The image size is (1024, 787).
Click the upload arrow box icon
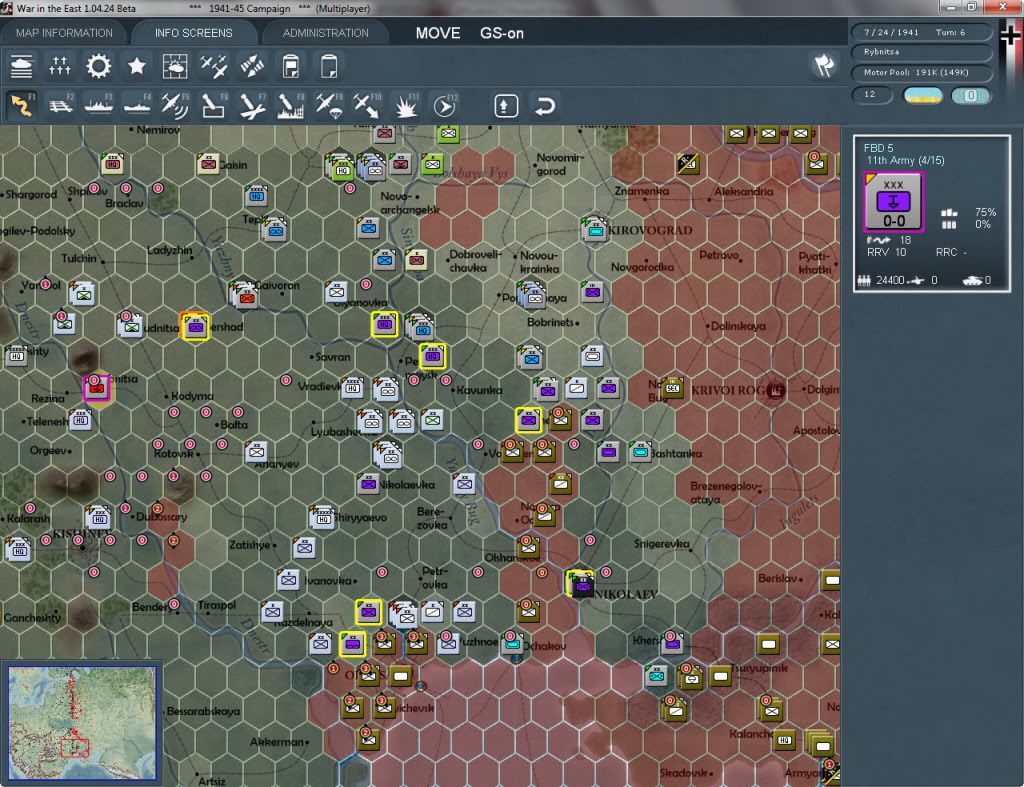point(506,106)
